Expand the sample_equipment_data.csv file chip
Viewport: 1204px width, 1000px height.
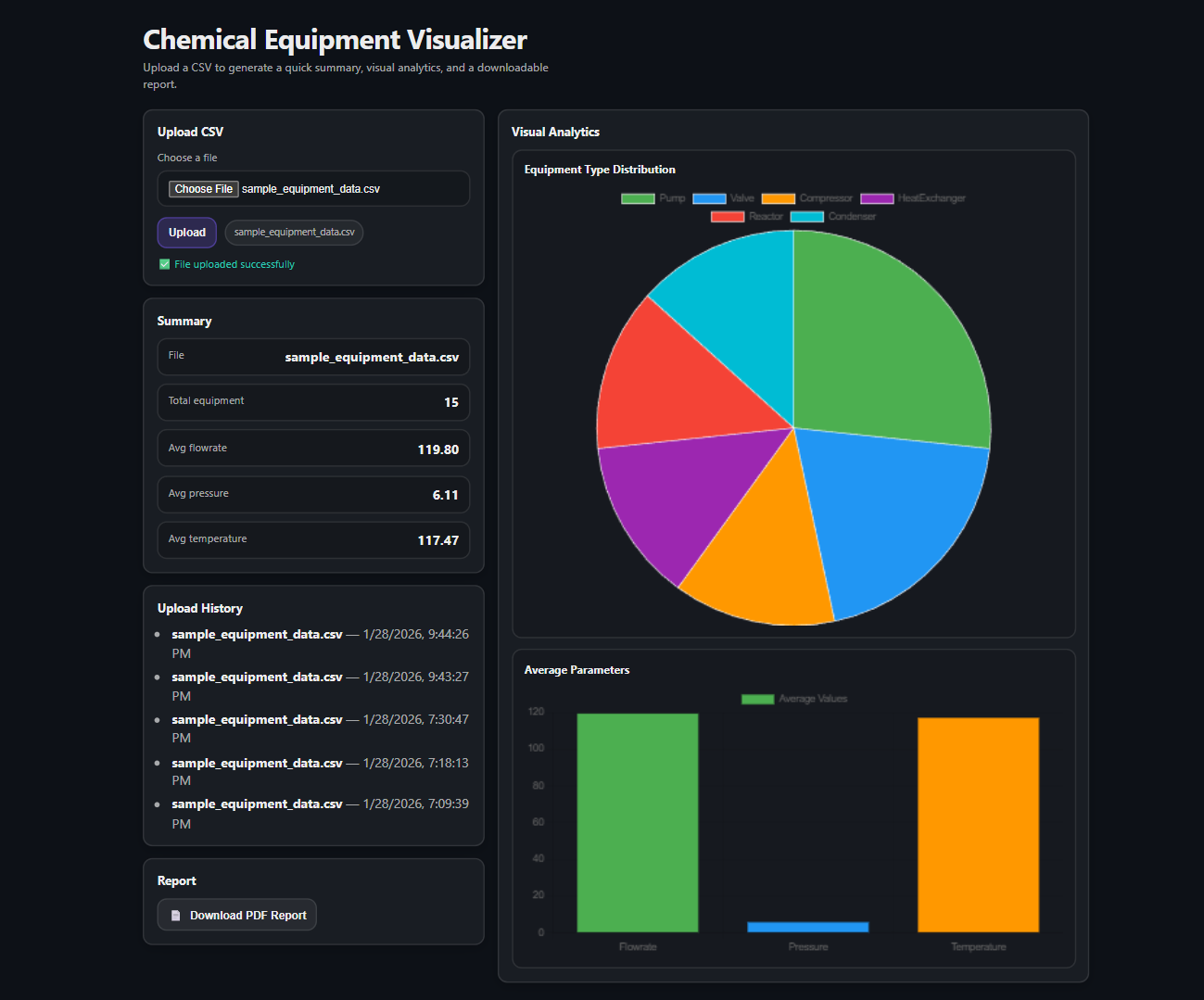[293, 232]
